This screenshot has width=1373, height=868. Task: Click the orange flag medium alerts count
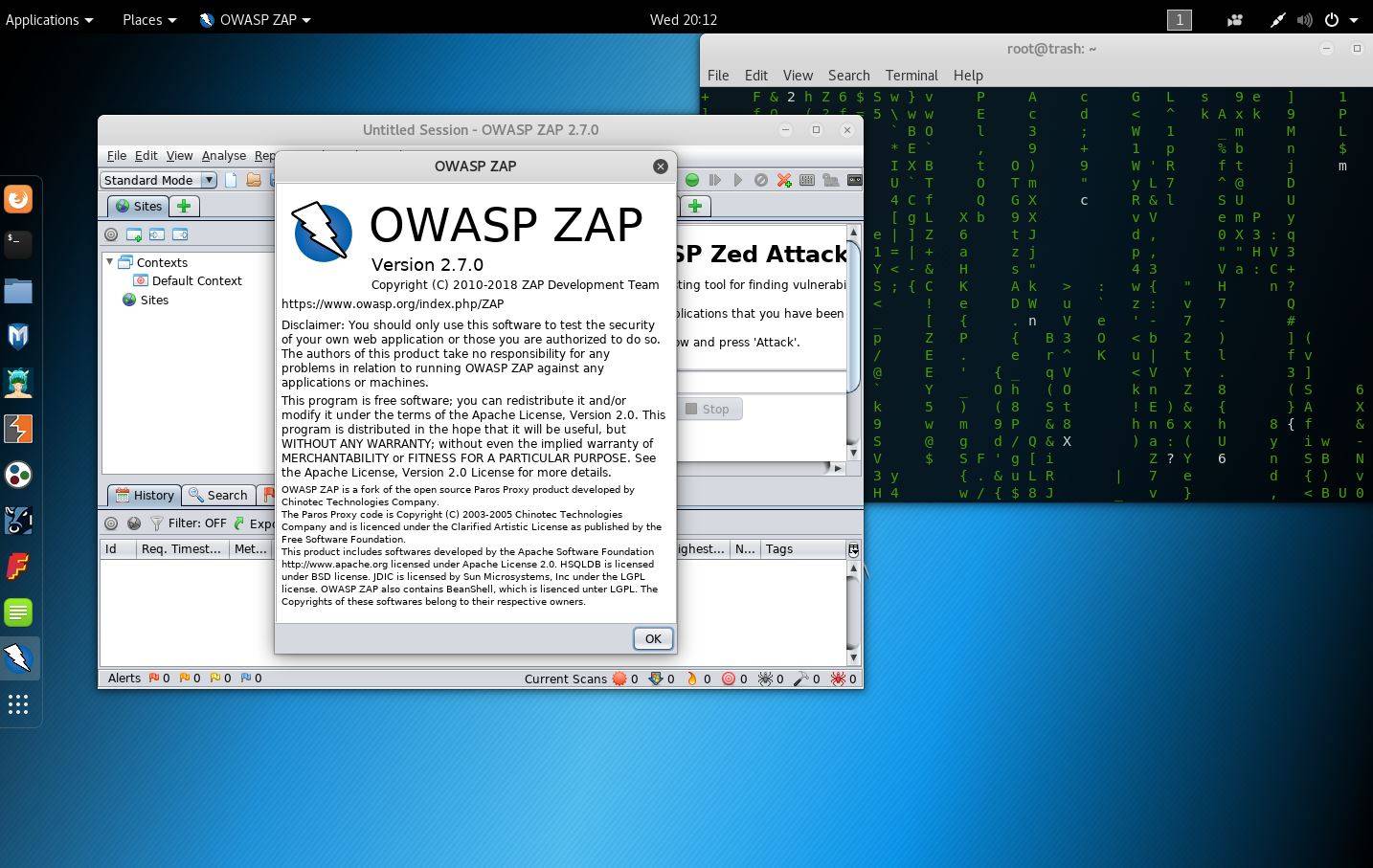(x=190, y=679)
